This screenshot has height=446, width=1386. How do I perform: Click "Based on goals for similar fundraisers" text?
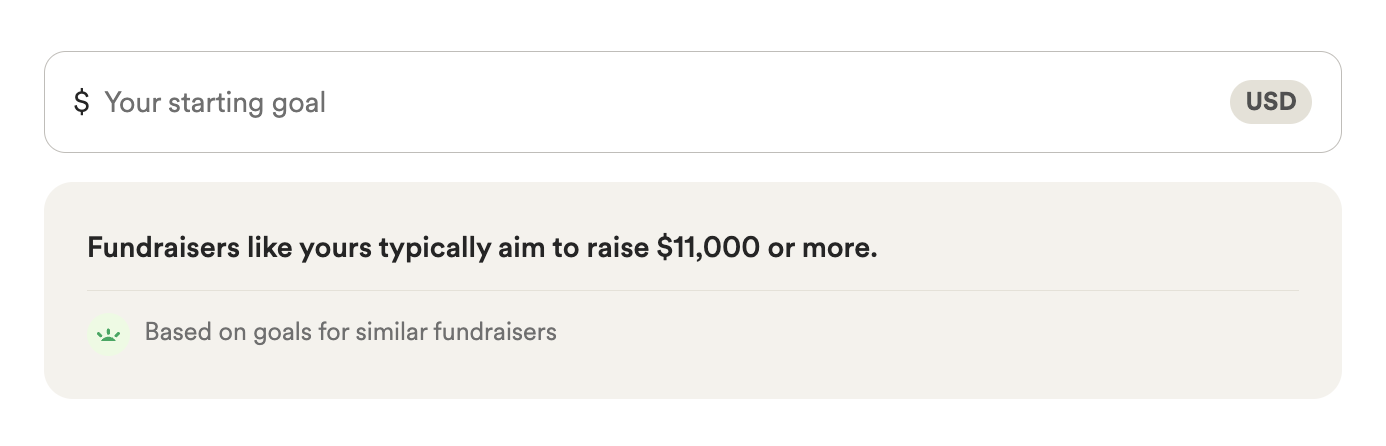(350, 332)
